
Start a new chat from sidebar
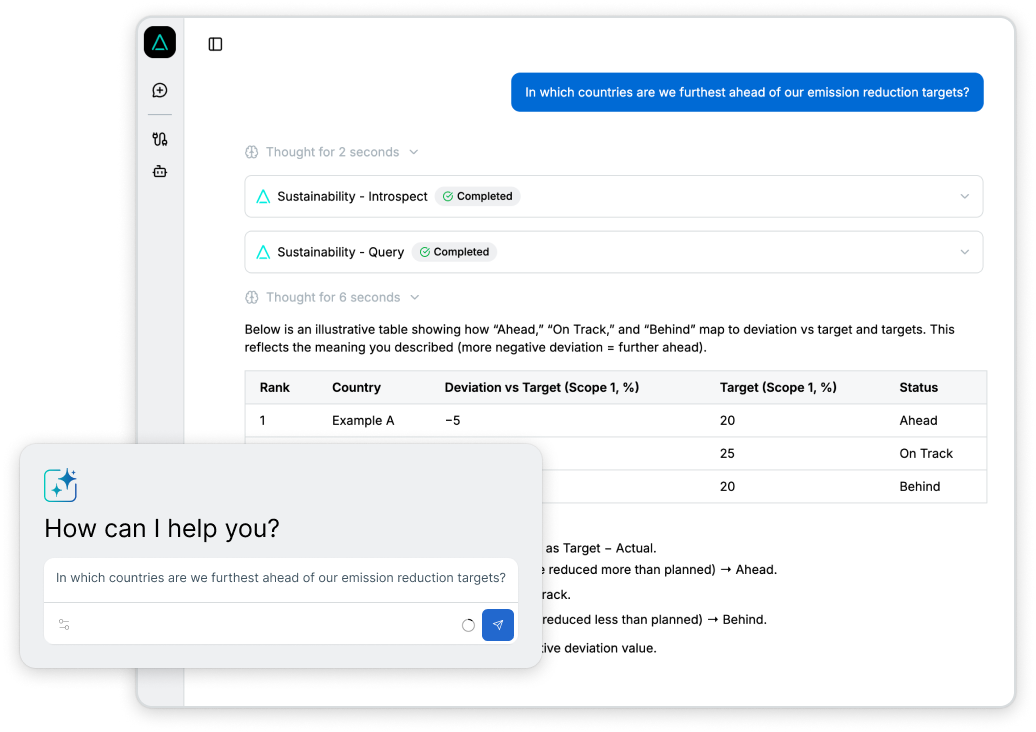point(160,91)
